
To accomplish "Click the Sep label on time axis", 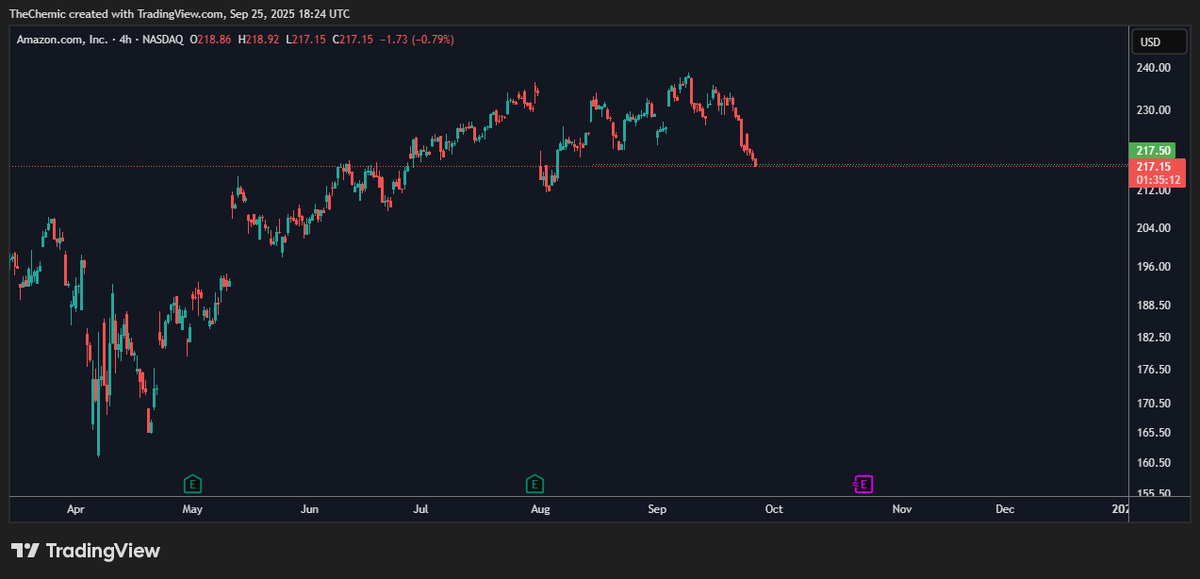I will pyautogui.click(x=656, y=509).
